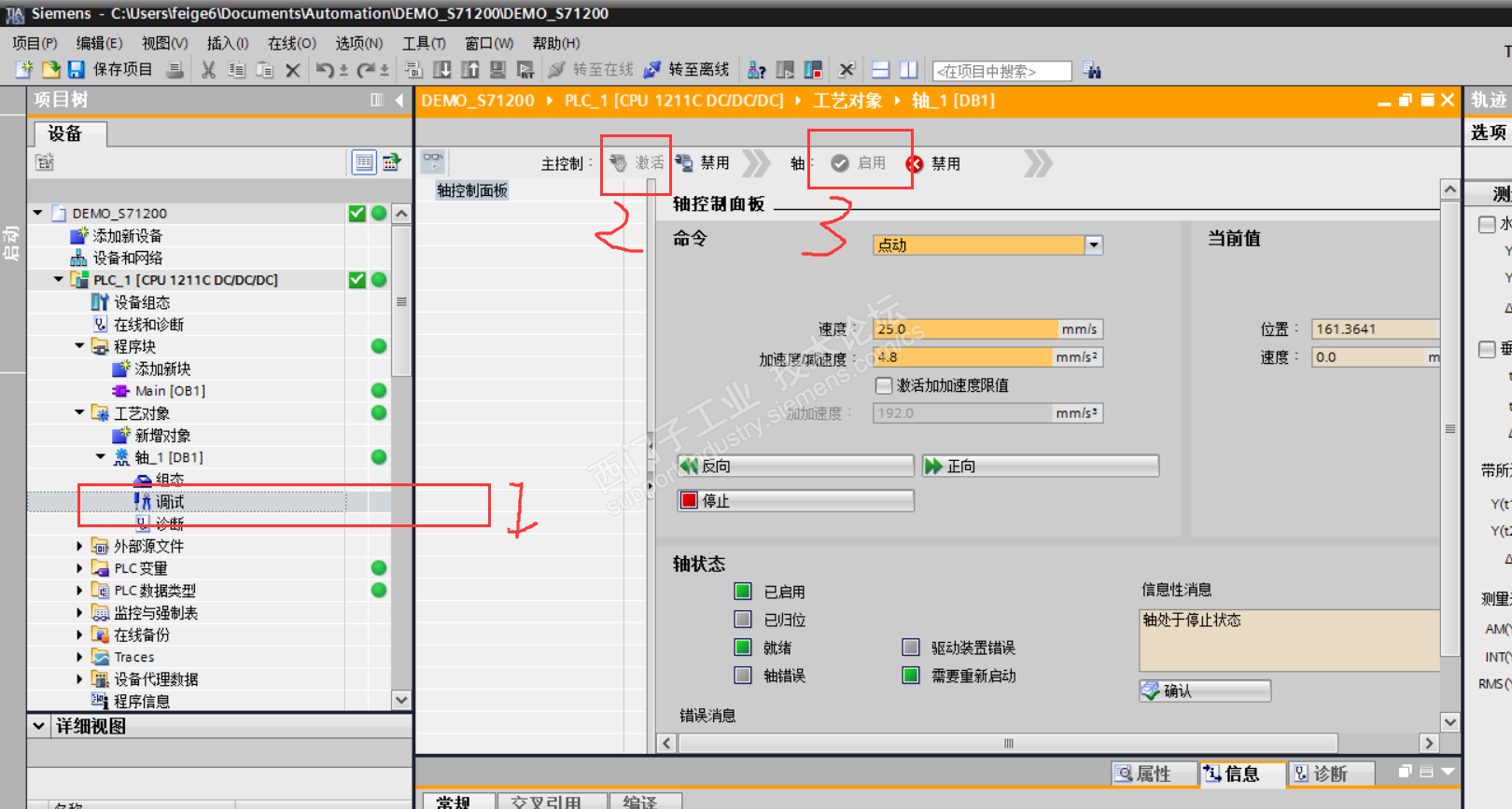1512x809 pixels.
Task: Open the 项目(P) menu
Action: pyautogui.click(x=35, y=43)
